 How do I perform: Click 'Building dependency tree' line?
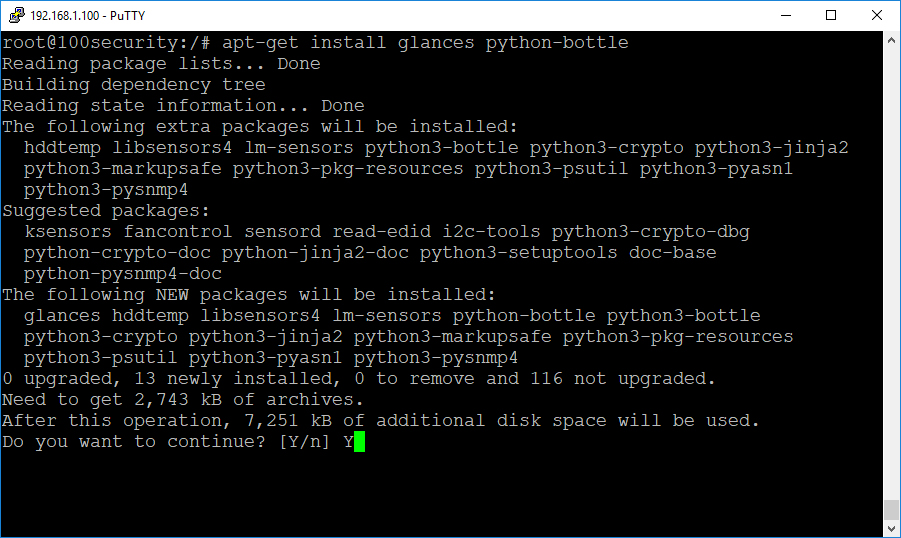tap(133, 85)
